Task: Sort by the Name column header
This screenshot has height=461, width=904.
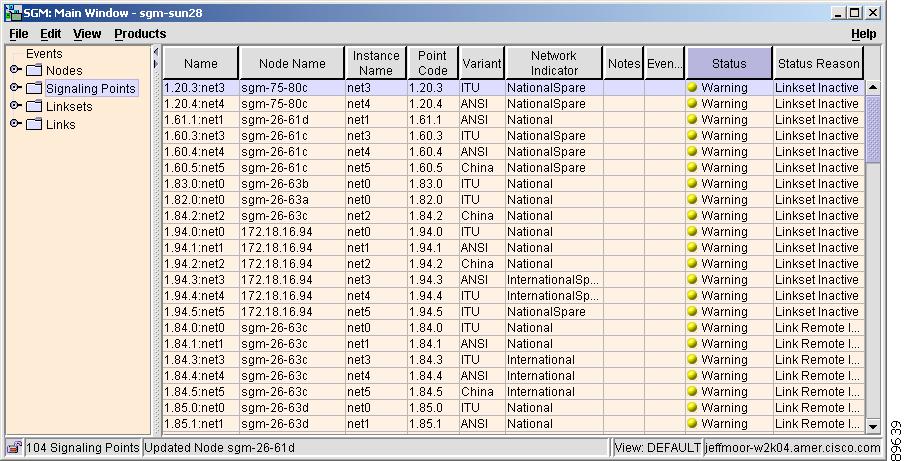Action: 201,63
